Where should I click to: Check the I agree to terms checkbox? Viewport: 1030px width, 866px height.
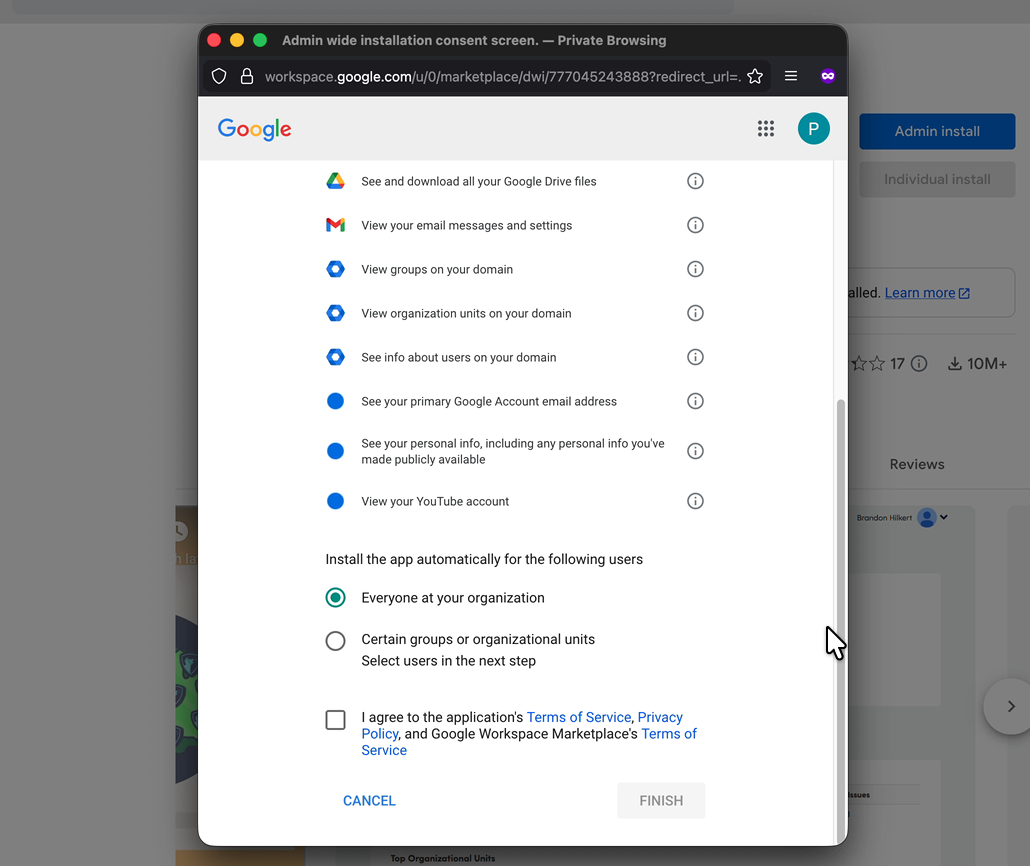click(x=336, y=720)
